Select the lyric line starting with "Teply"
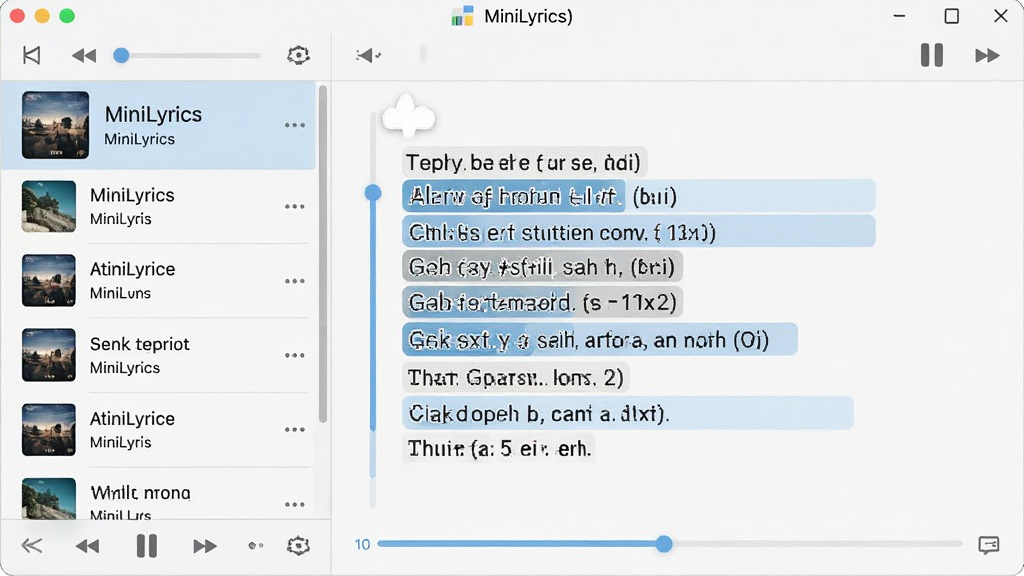 (x=524, y=162)
